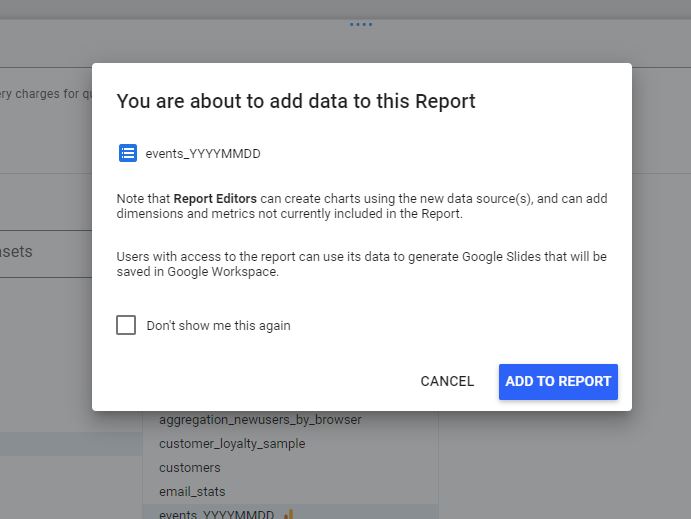Click the dialog title about adding data

coord(296,101)
